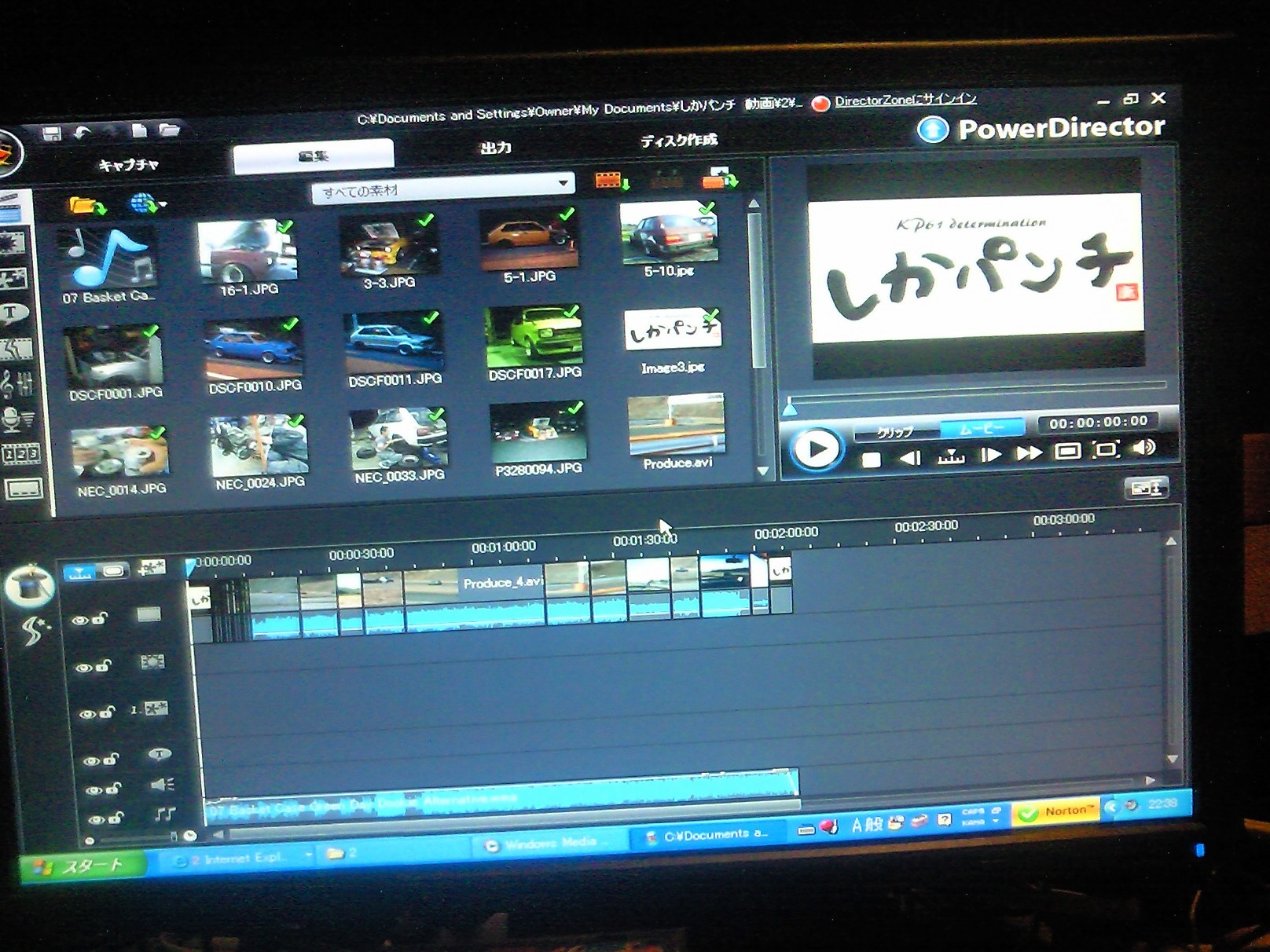Open the Chapter room 123 icon
The height and width of the screenshot is (952, 1270).
(x=20, y=453)
